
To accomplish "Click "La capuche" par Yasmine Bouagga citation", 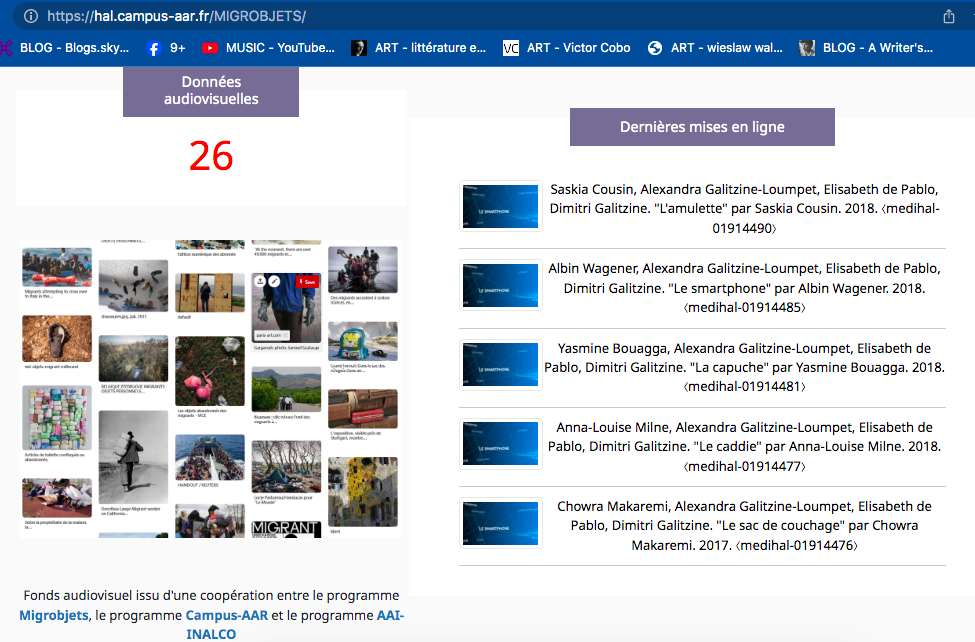I will 744,367.
